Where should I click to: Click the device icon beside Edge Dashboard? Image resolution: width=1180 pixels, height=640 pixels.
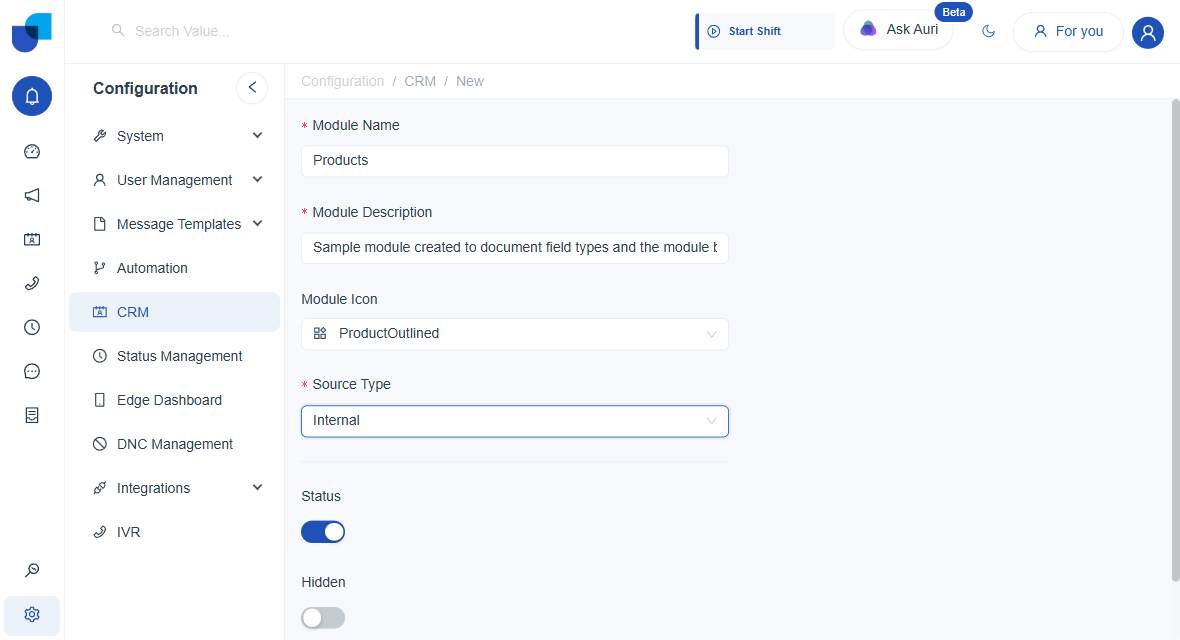99,400
